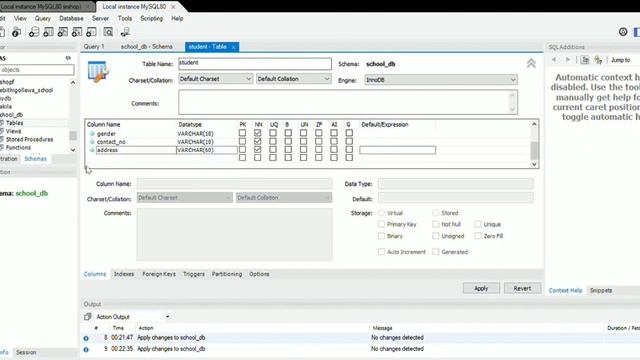640x360 pixels.
Task: Open the preferences gear icon at top right
Action: pyautogui.click(x=623, y=32)
